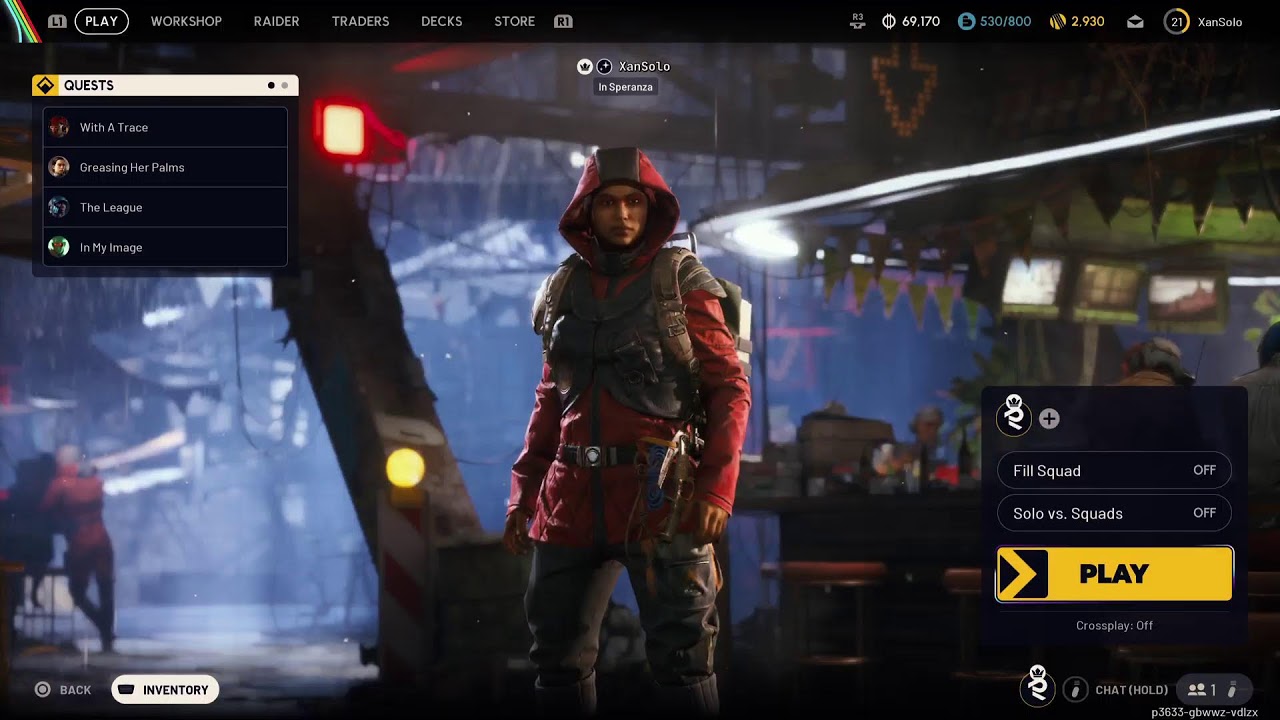Click the yellow striped token icon beside 2,930
This screenshot has height=720, width=1280.
1057,21
